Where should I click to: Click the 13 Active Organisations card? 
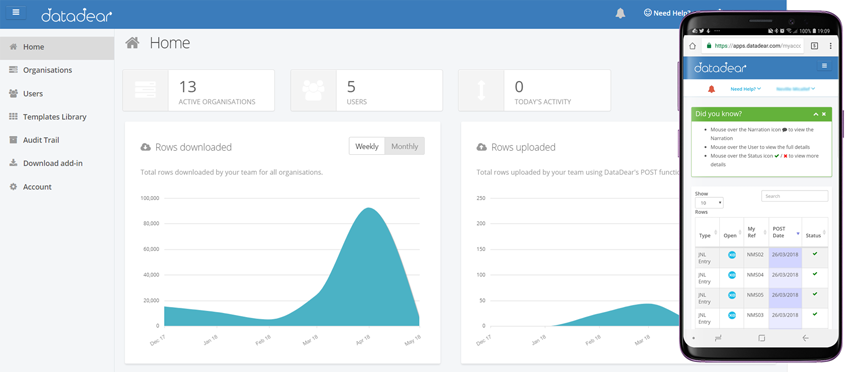198,90
